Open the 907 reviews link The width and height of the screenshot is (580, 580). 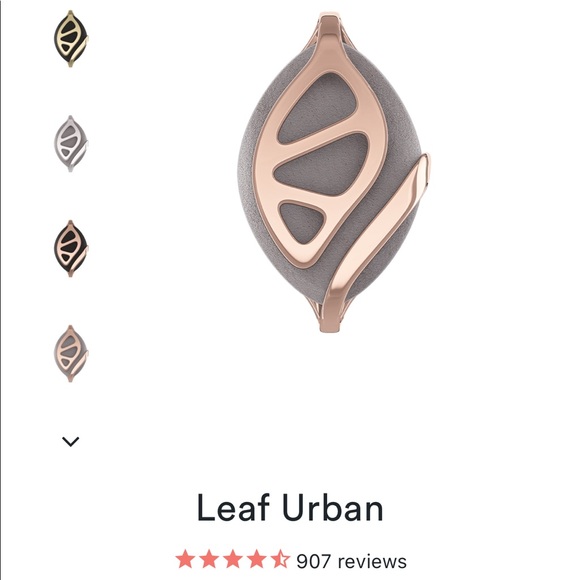point(351,561)
